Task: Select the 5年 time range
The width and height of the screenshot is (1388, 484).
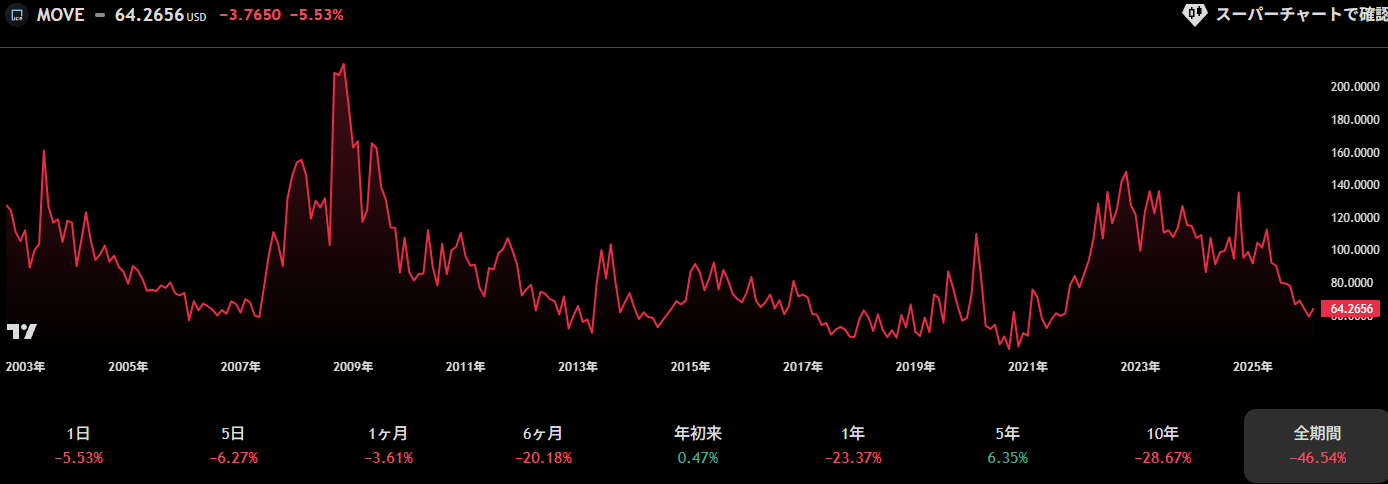Action: pos(1008,445)
